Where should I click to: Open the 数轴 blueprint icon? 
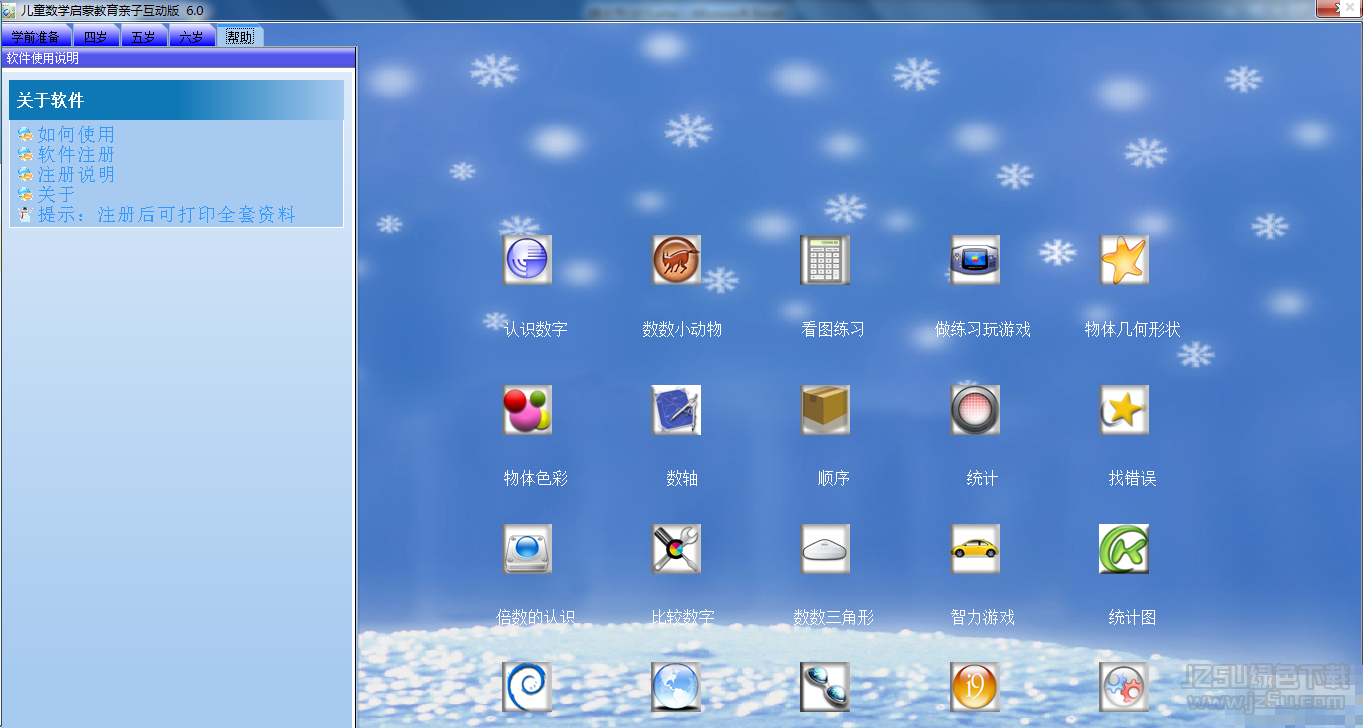click(x=677, y=410)
